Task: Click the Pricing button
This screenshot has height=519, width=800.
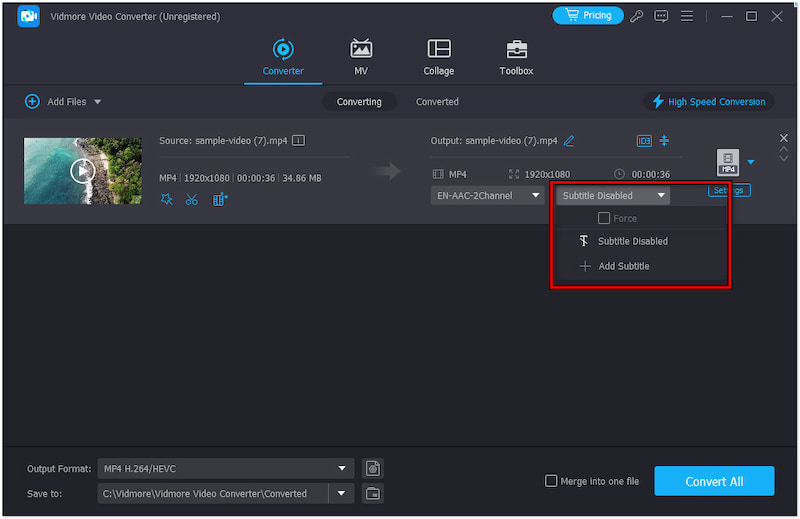Action: 588,16
